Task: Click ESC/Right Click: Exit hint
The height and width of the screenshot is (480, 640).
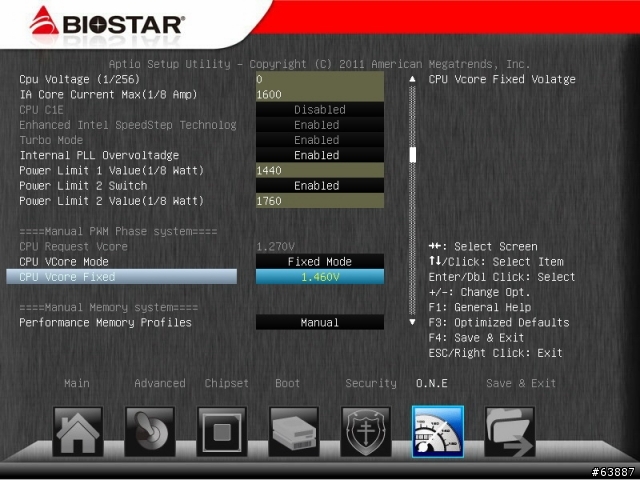Action: click(496, 353)
